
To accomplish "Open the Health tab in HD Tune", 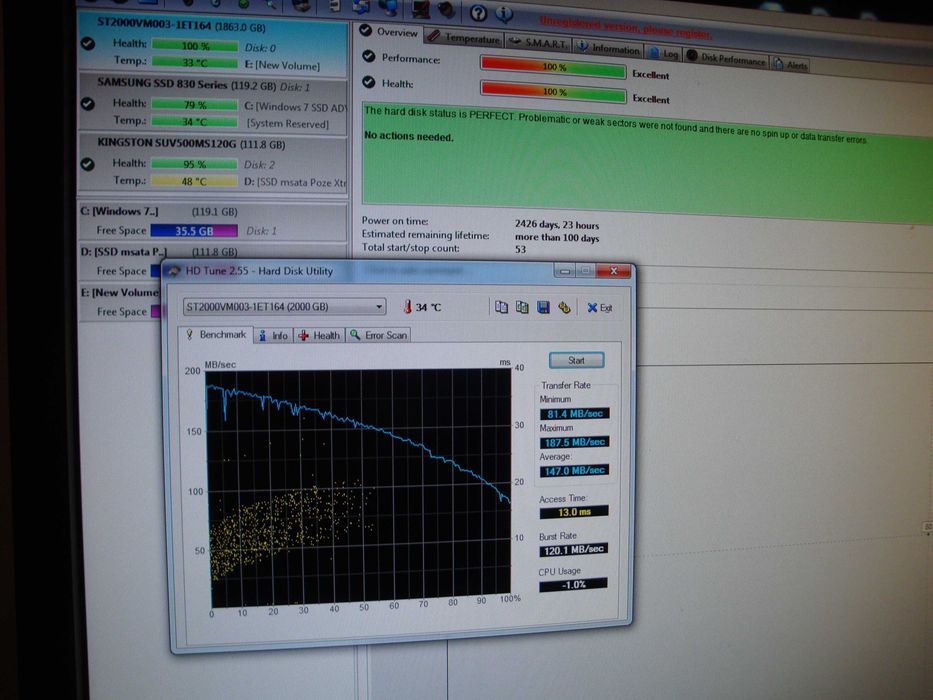I will [319, 336].
